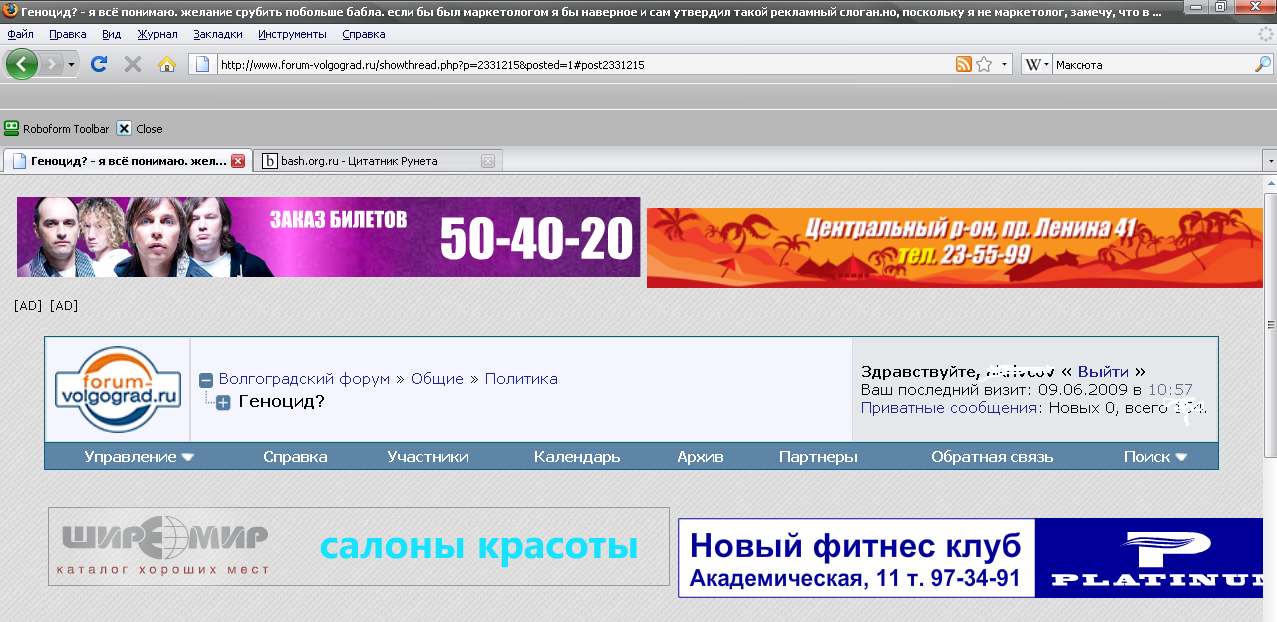Open the Закладки menu
The width and height of the screenshot is (1277, 622).
point(217,34)
